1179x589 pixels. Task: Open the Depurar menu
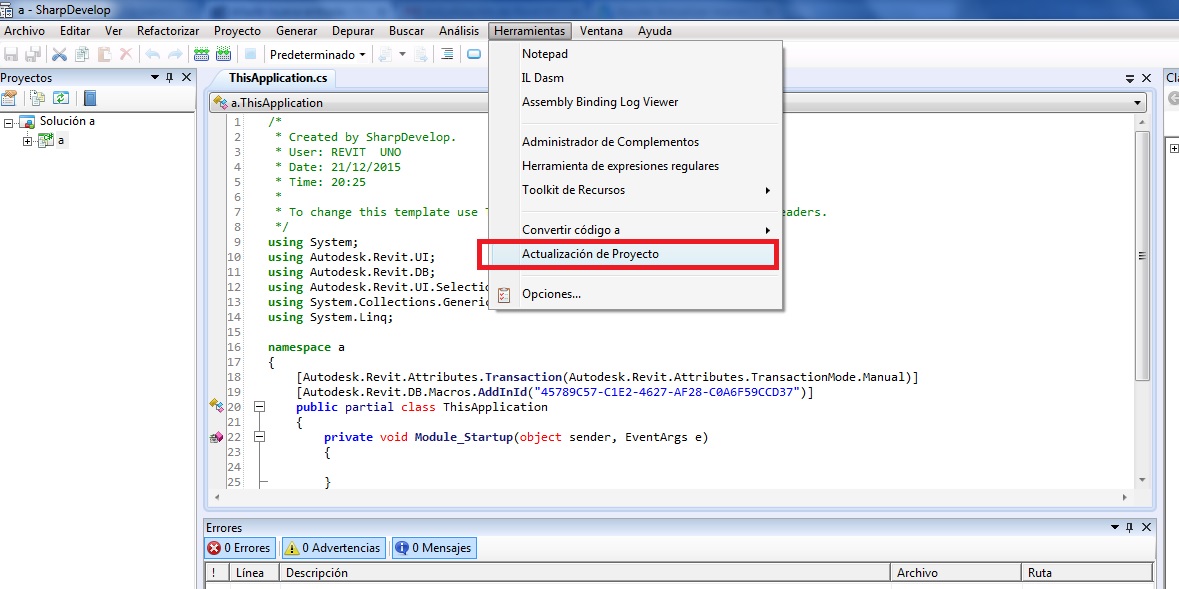353,31
